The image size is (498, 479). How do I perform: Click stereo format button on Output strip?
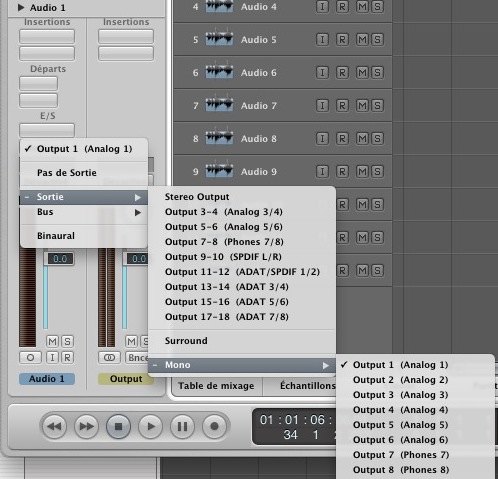point(109,358)
